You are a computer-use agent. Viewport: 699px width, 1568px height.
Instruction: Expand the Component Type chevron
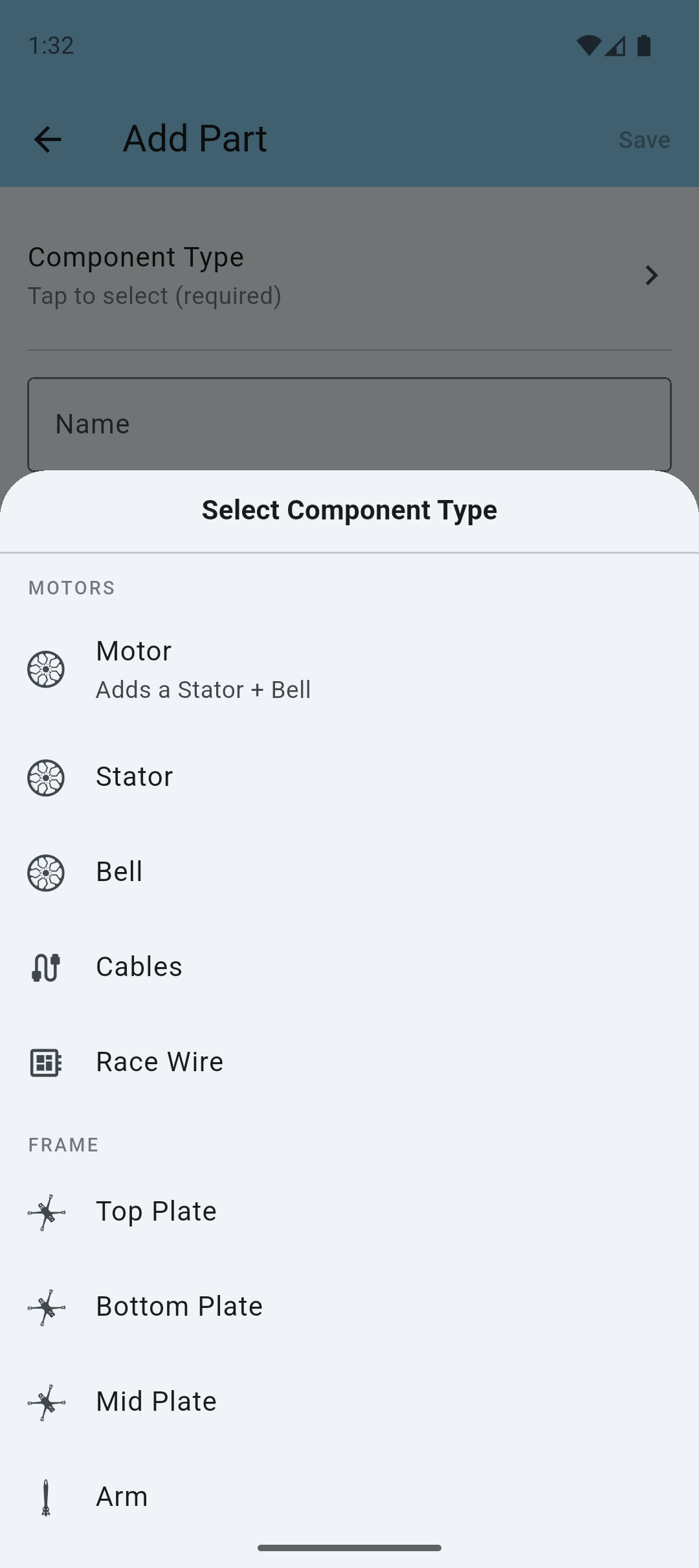652,276
